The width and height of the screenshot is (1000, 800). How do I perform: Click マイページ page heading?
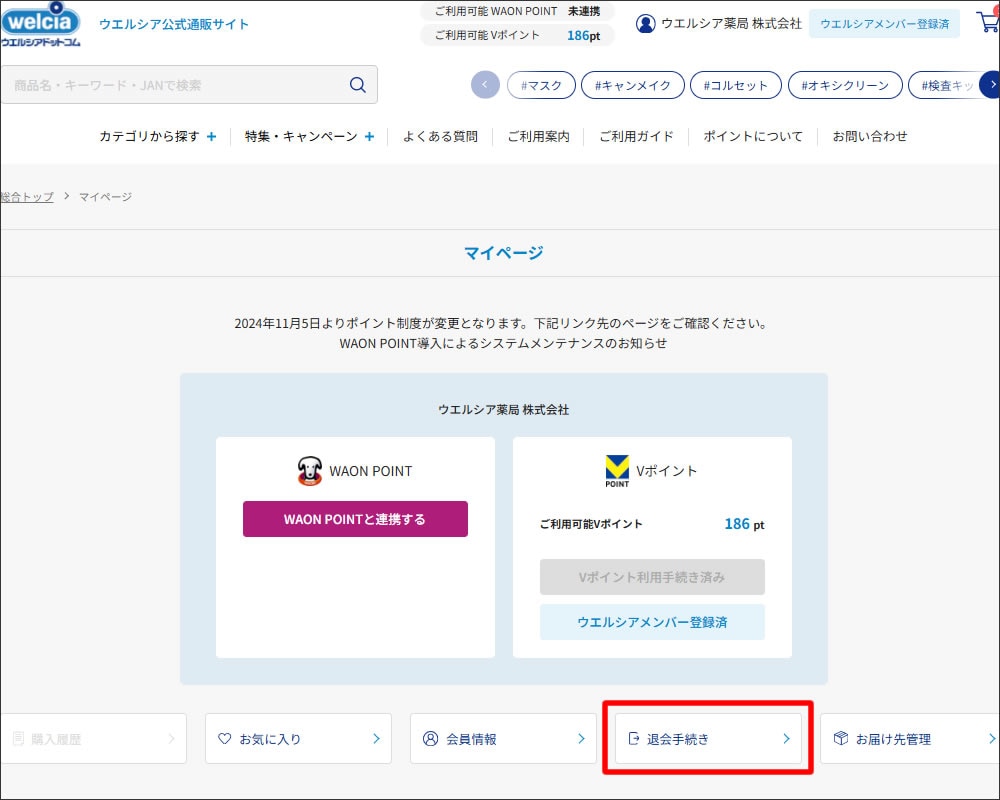(x=503, y=253)
